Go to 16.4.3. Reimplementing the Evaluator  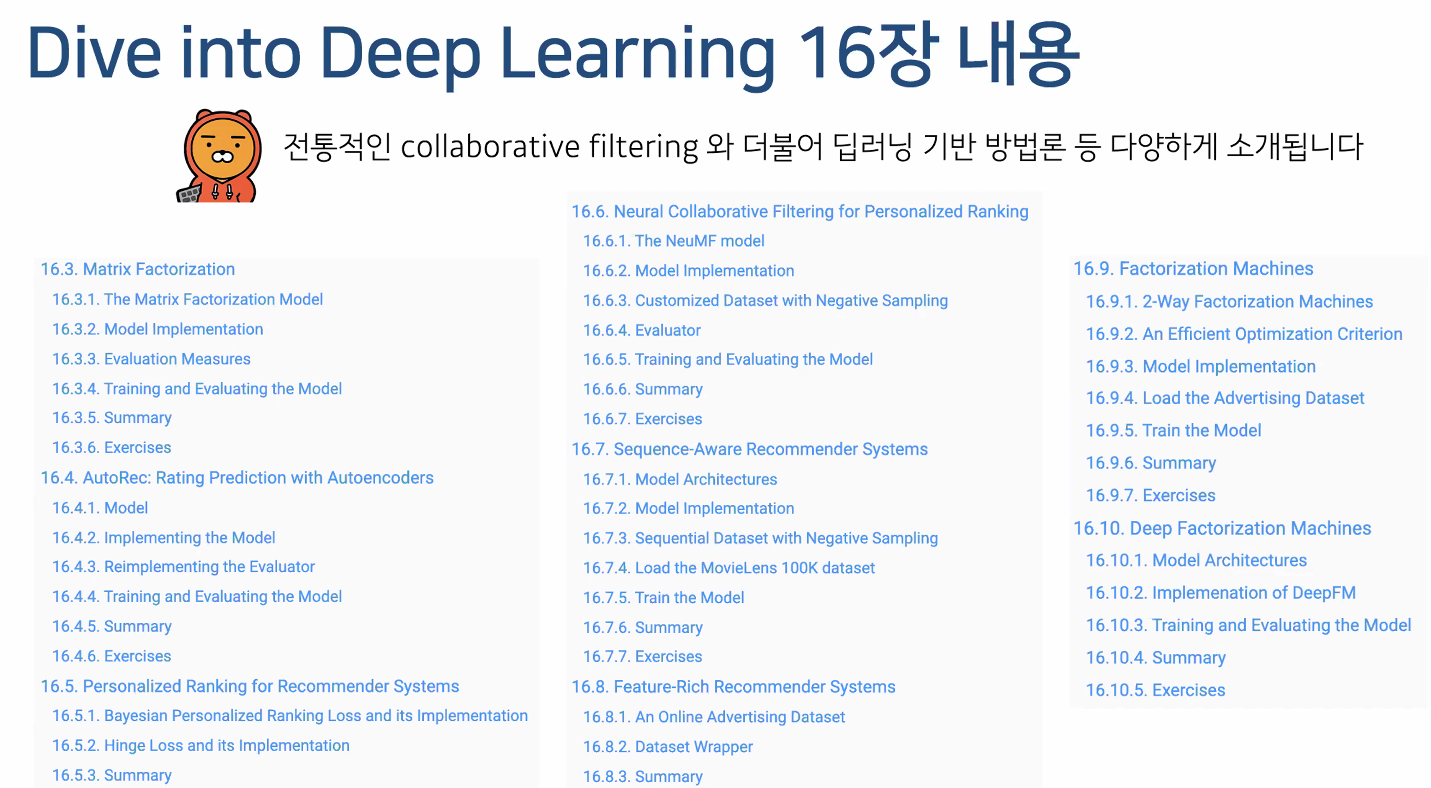[184, 567]
